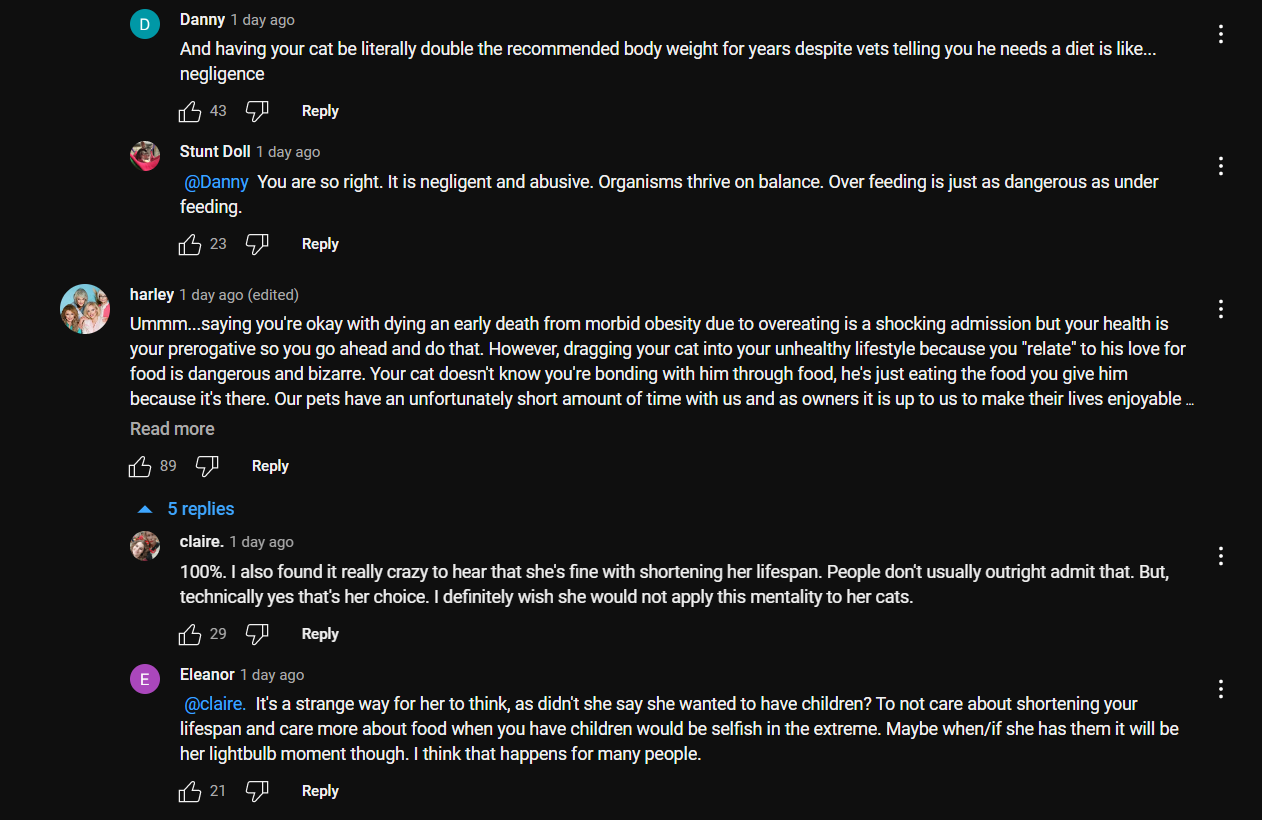Screen dimensions: 1262x820
Task: Like harley's comment with 89 likes
Action: tap(140, 466)
